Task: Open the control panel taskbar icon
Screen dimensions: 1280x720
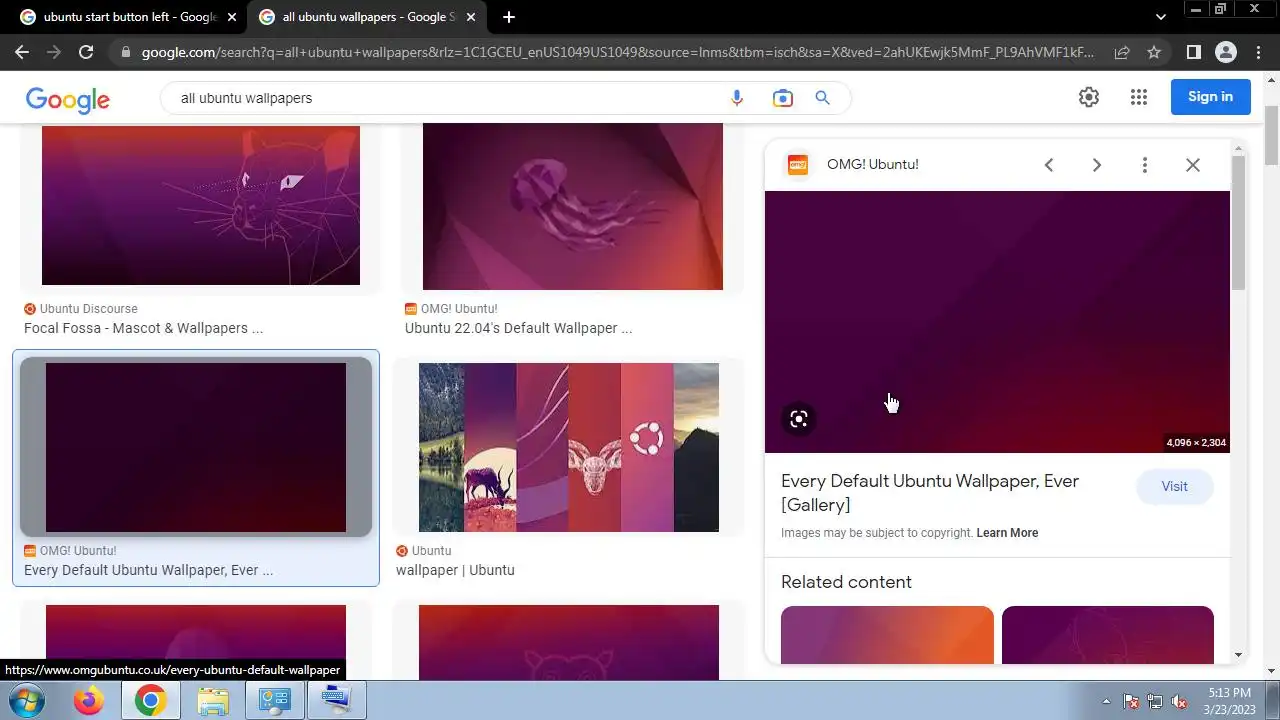Action: [x=275, y=701]
